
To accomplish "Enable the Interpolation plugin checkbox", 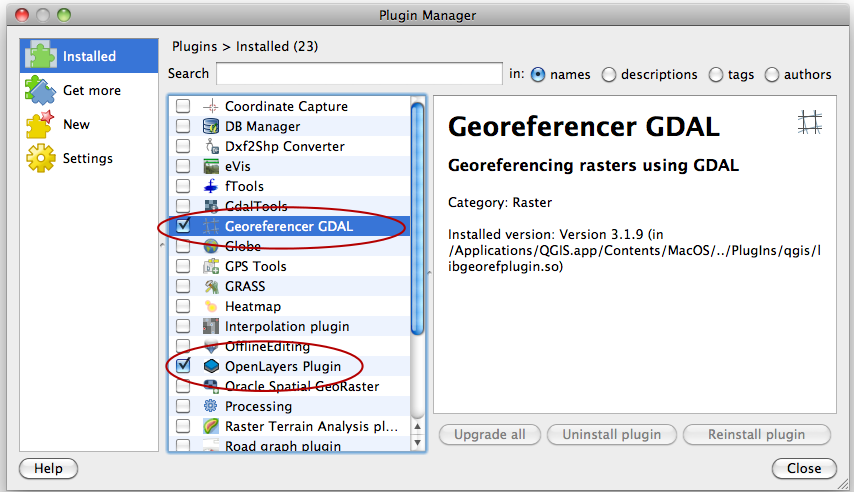I will point(183,326).
